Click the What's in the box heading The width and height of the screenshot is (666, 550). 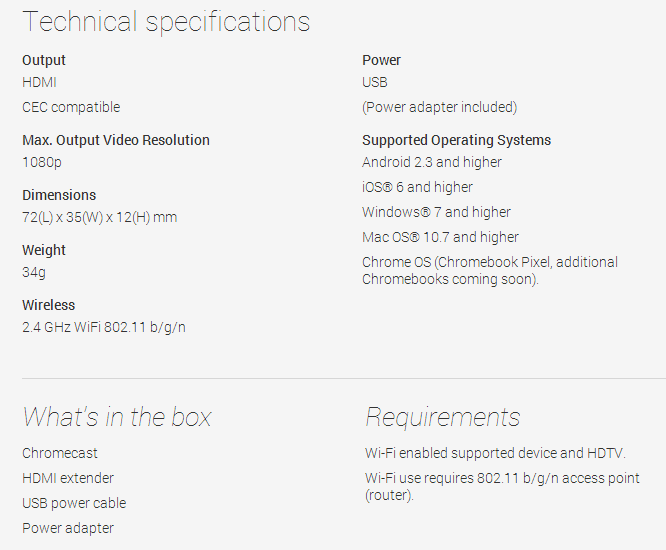tap(117, 417)
